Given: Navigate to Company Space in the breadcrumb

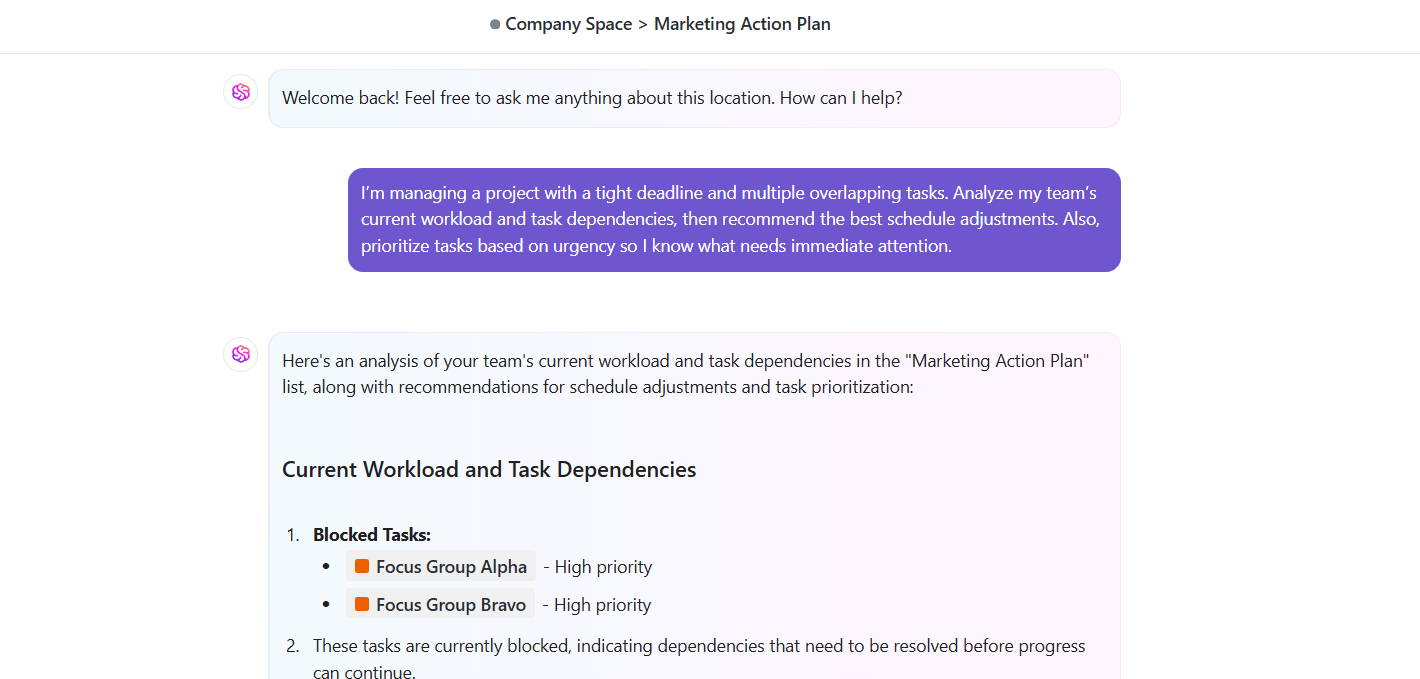Looking at the screenshot, I should point(569,23).
